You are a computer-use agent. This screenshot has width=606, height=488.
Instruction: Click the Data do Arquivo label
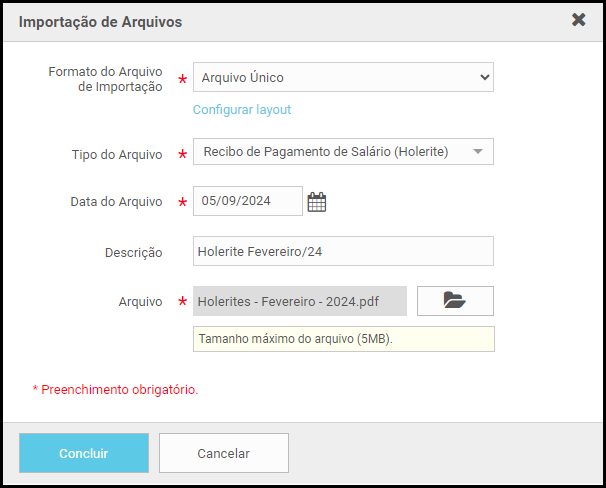(x=116, y=202)
